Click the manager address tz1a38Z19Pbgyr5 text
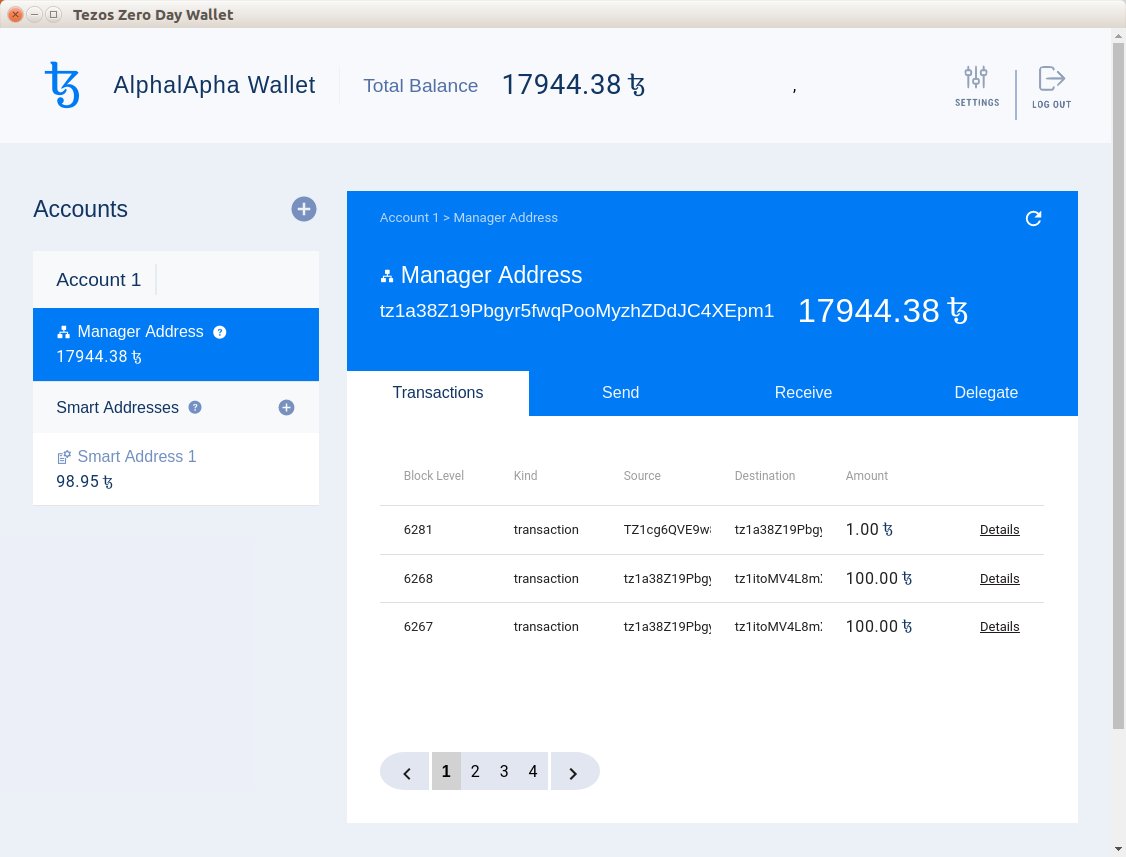This screenshot has height=857, width=1126. coord(577,311)
